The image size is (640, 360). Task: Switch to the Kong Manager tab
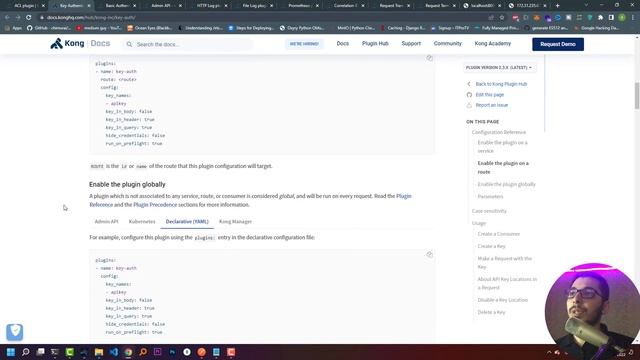pos(235,221)
